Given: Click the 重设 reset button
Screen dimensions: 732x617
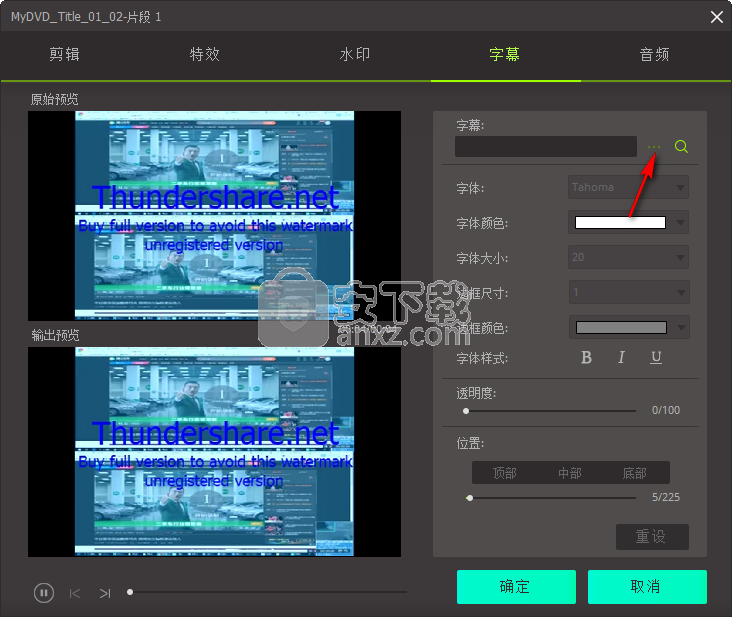Looking at the screenshot, I should [x=652, y=537].
